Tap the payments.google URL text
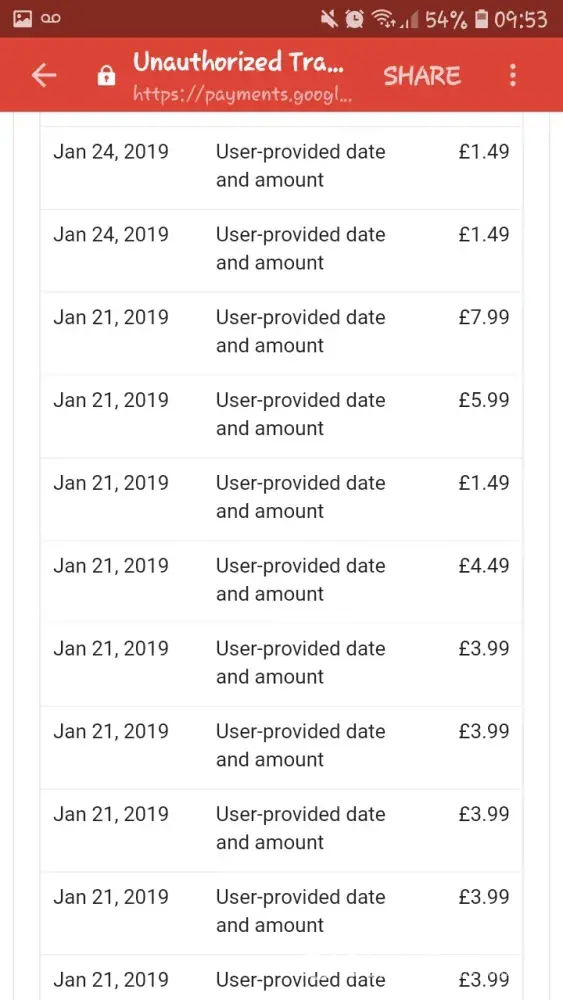The width and height of the screenshot is (563, 1000). (x=243, y=95)
